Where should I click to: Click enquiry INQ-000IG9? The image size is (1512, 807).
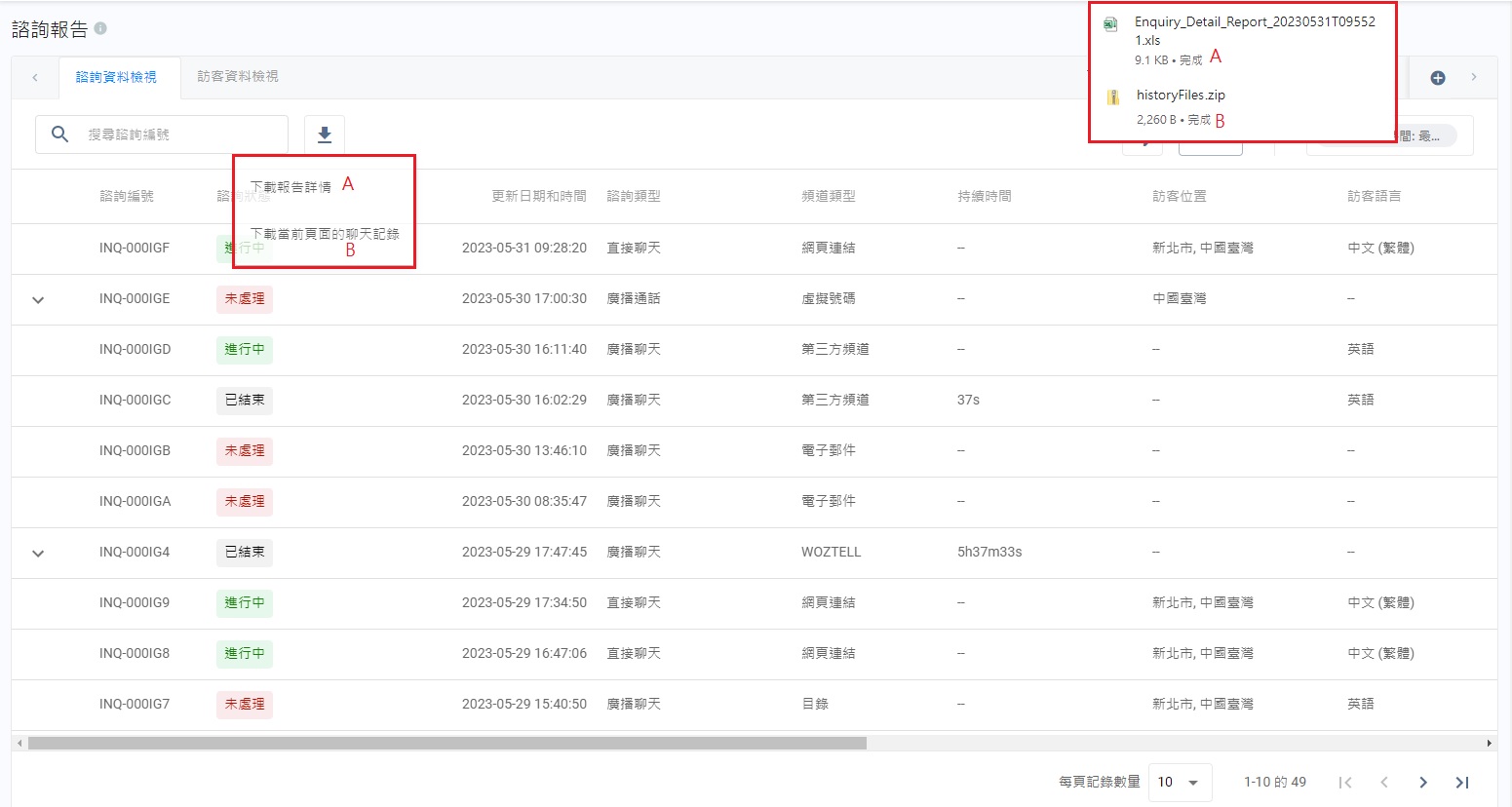pos(135,602)
